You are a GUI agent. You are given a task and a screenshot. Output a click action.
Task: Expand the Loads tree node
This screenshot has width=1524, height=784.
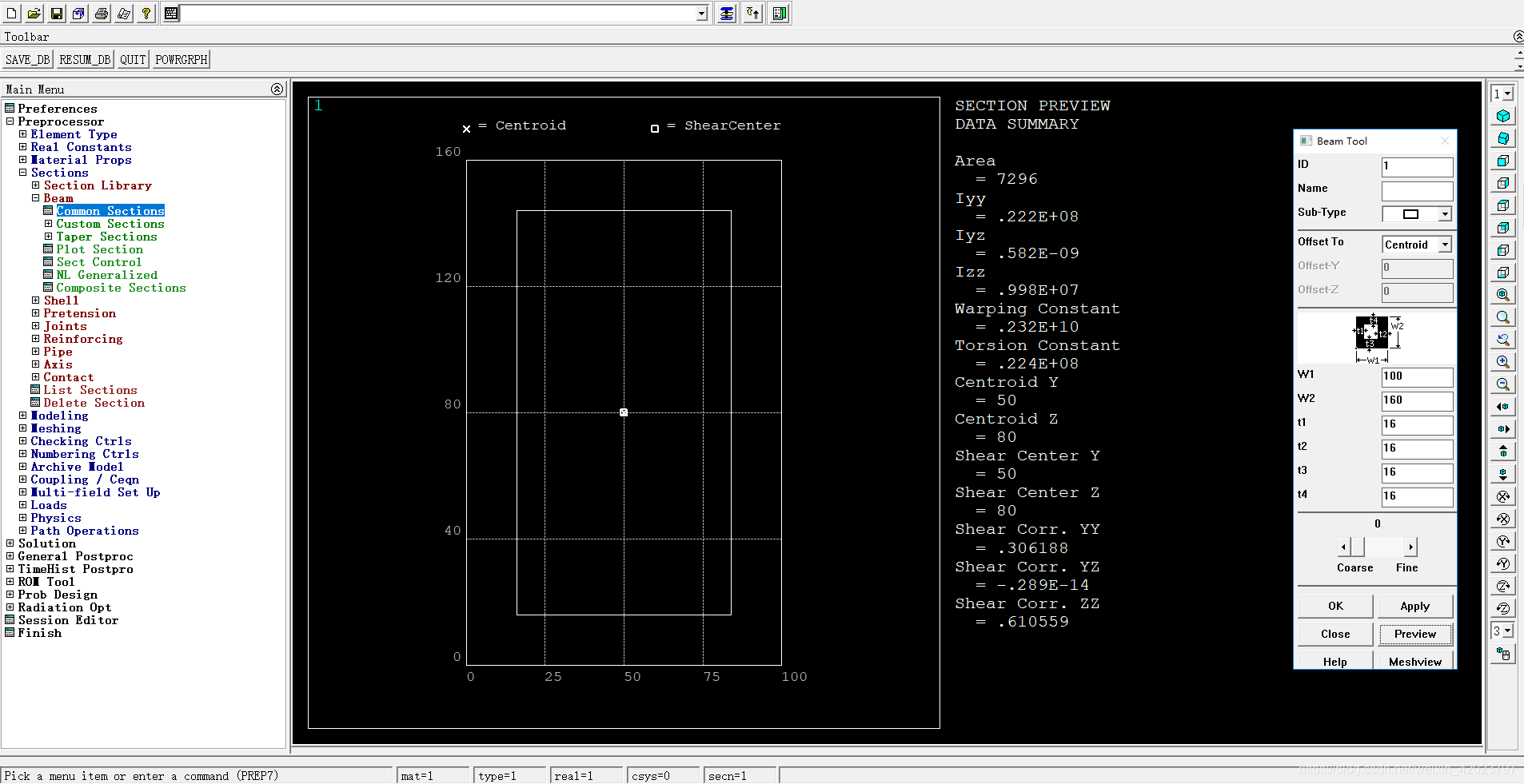coord(23,505)
